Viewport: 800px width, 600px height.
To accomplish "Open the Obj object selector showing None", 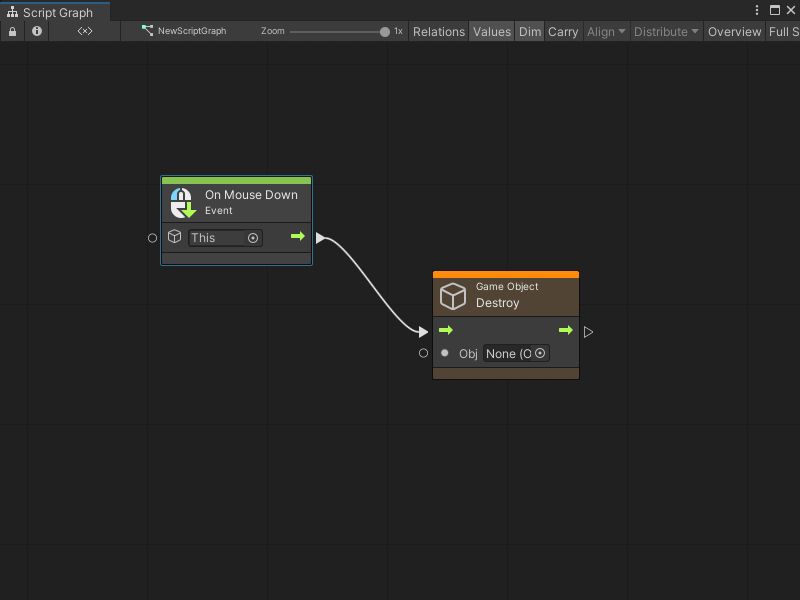I will point(541,353).
